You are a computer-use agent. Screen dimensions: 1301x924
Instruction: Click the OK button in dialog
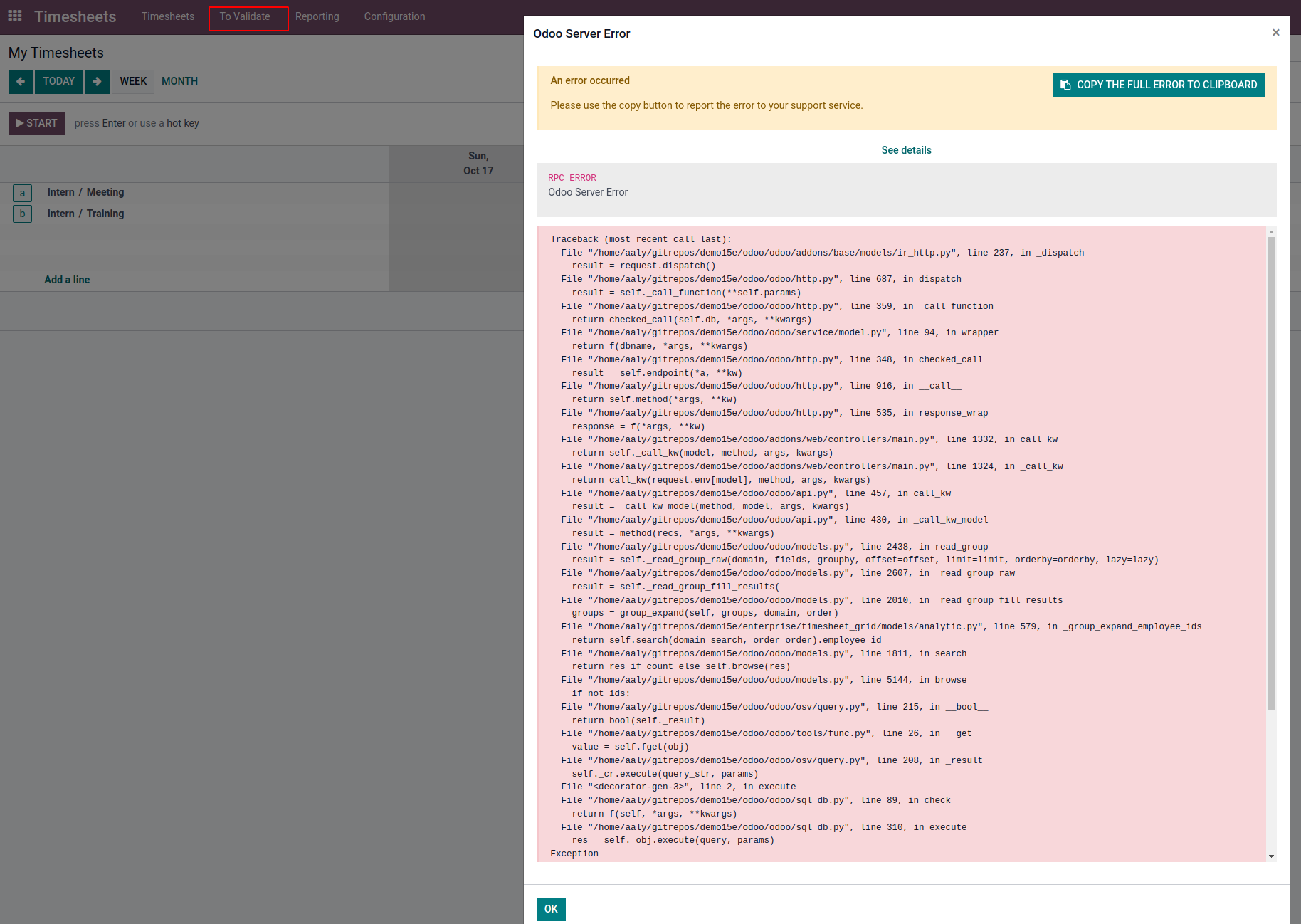(x=551, y=909)
